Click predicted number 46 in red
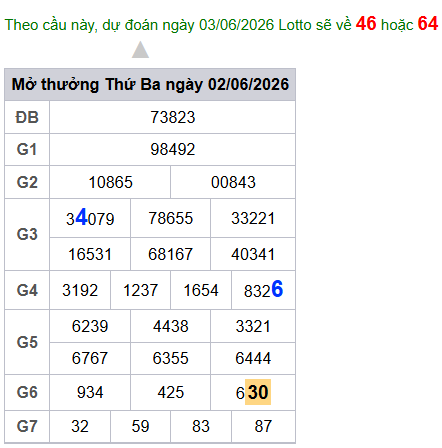442x448 pixels. (366, 24)
